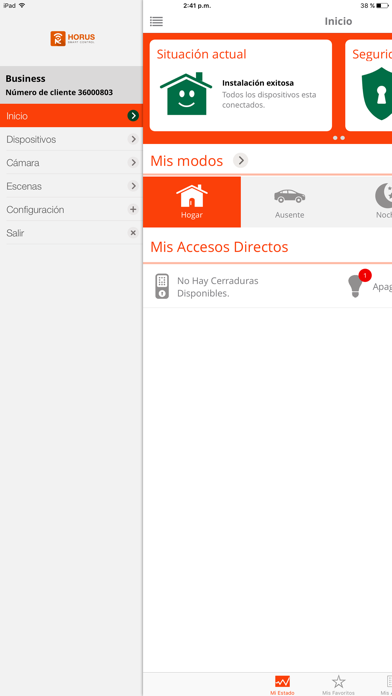Open Configuración in the side menu
392x696 pixels.
tap(71, 210)
